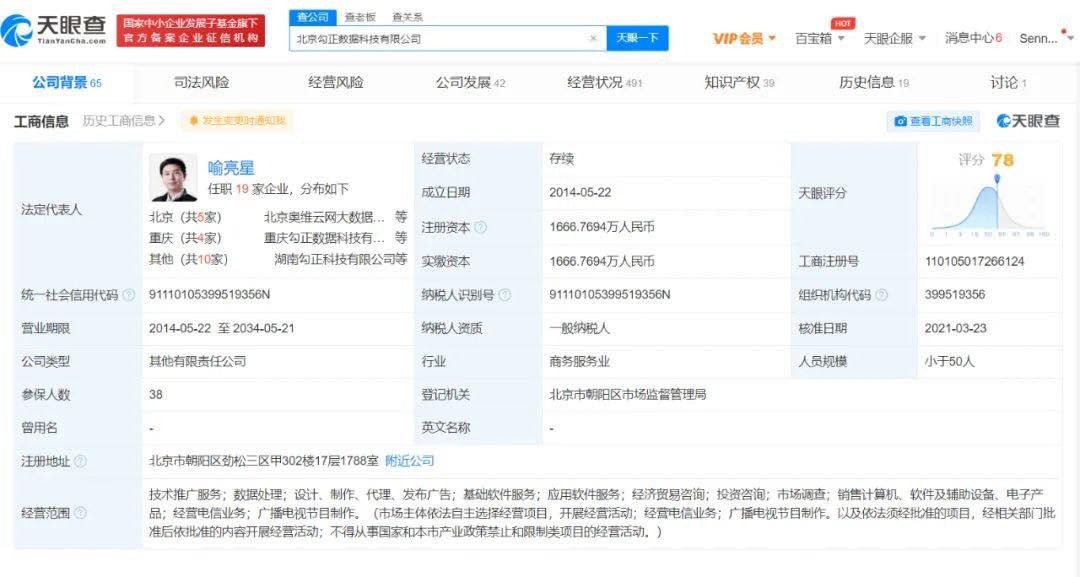Click the registration number 110105017266124

point(974,262)
